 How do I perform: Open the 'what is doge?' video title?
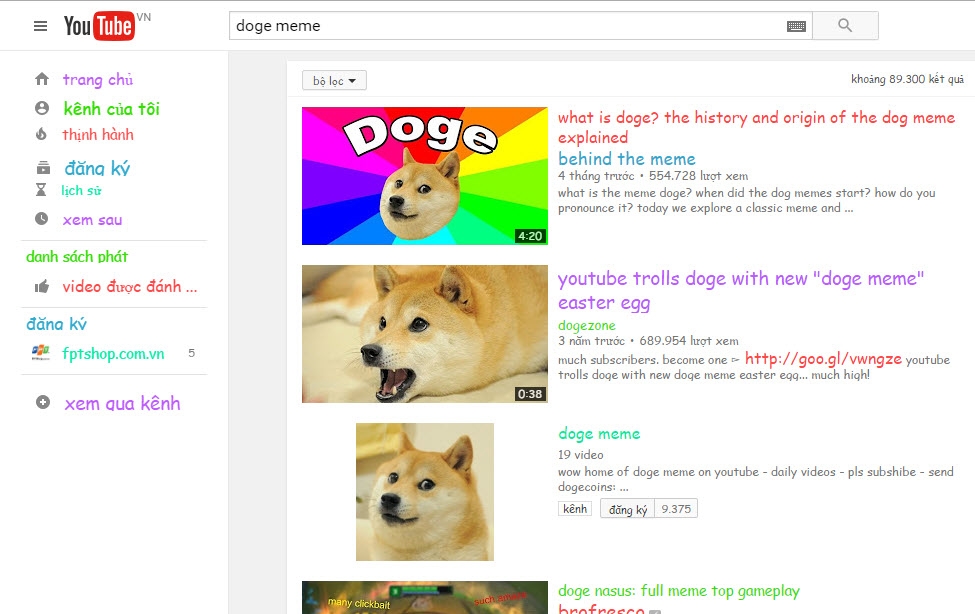(756, 127)
